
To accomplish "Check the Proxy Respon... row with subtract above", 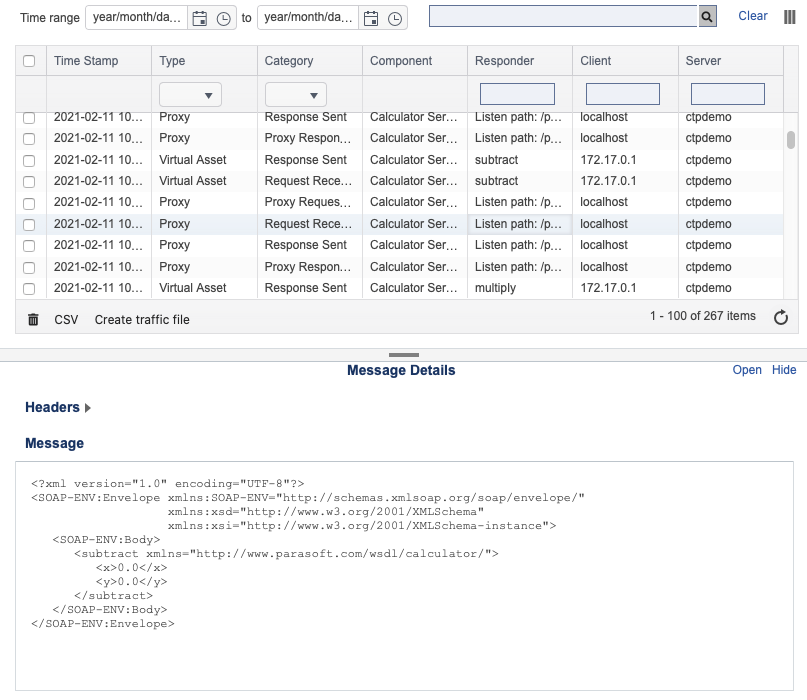I will 29,138.
